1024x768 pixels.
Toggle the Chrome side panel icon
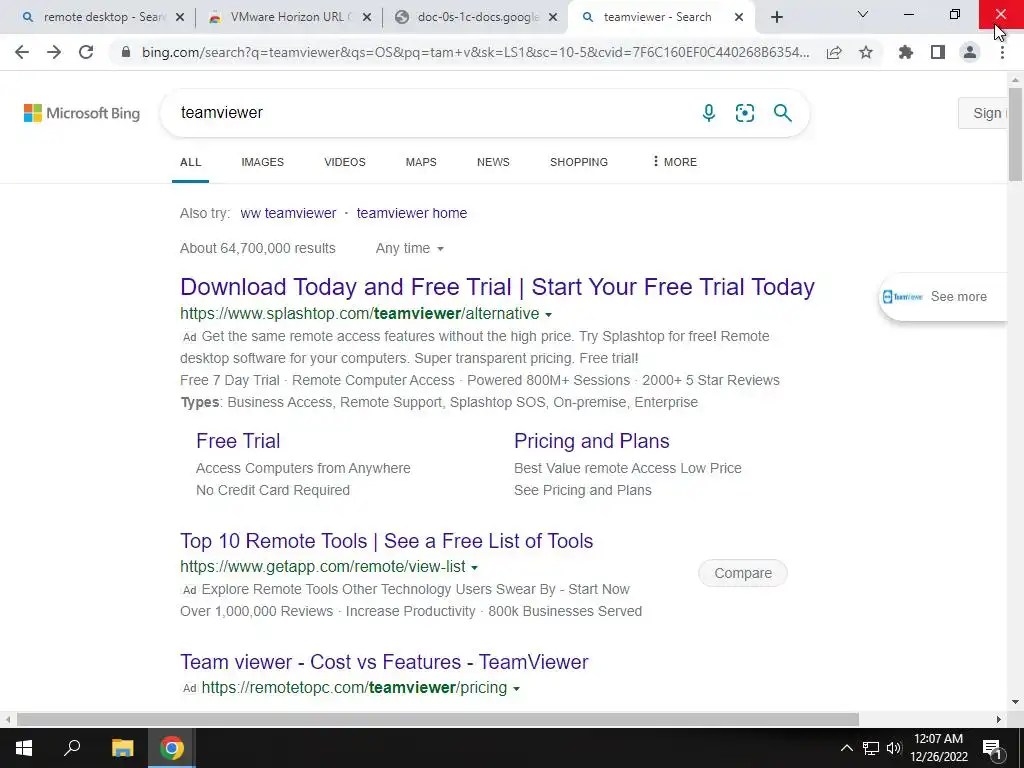[x=938, y=52]
